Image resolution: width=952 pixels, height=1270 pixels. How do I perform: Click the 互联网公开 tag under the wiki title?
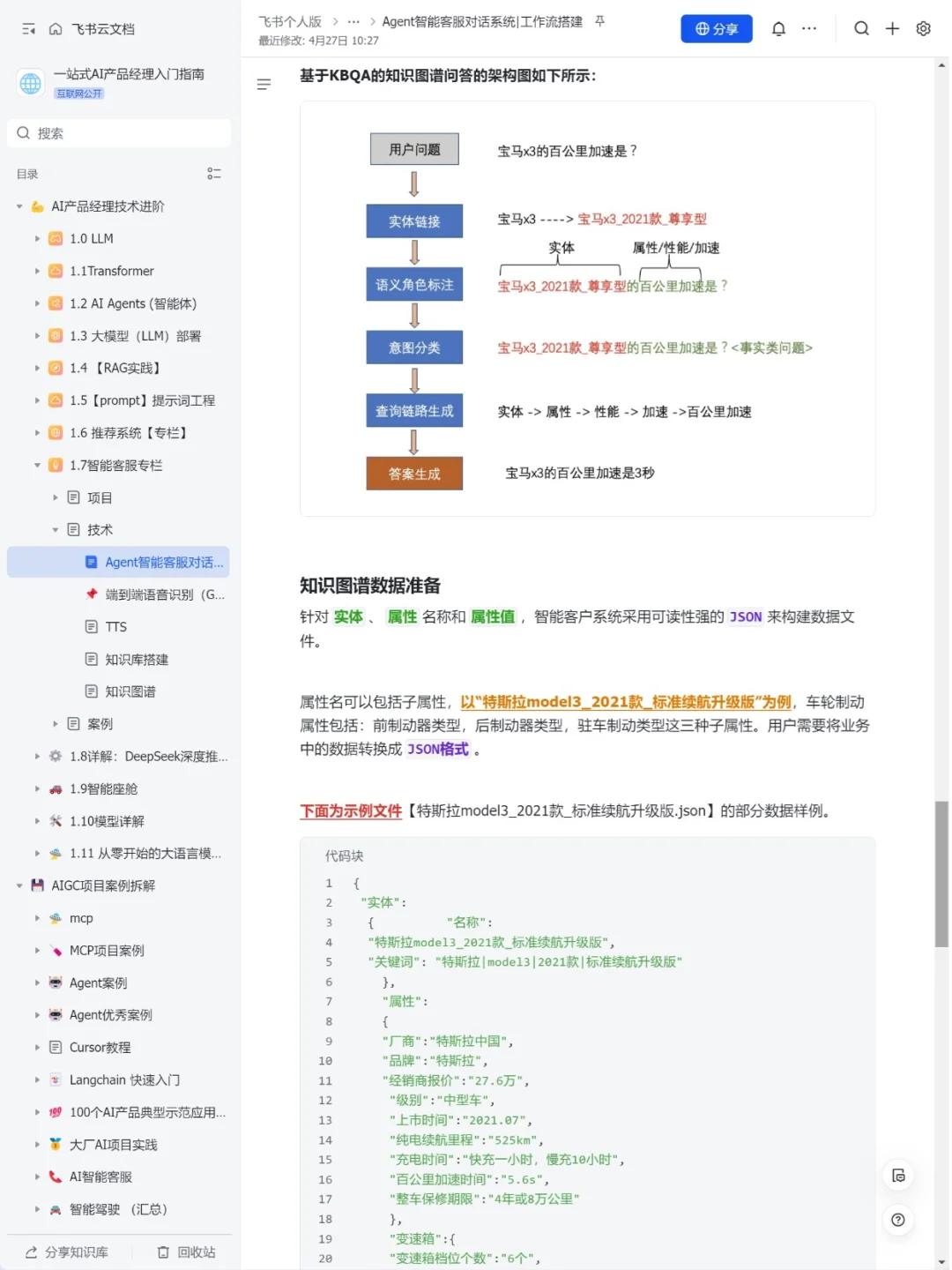coord(79,93)
